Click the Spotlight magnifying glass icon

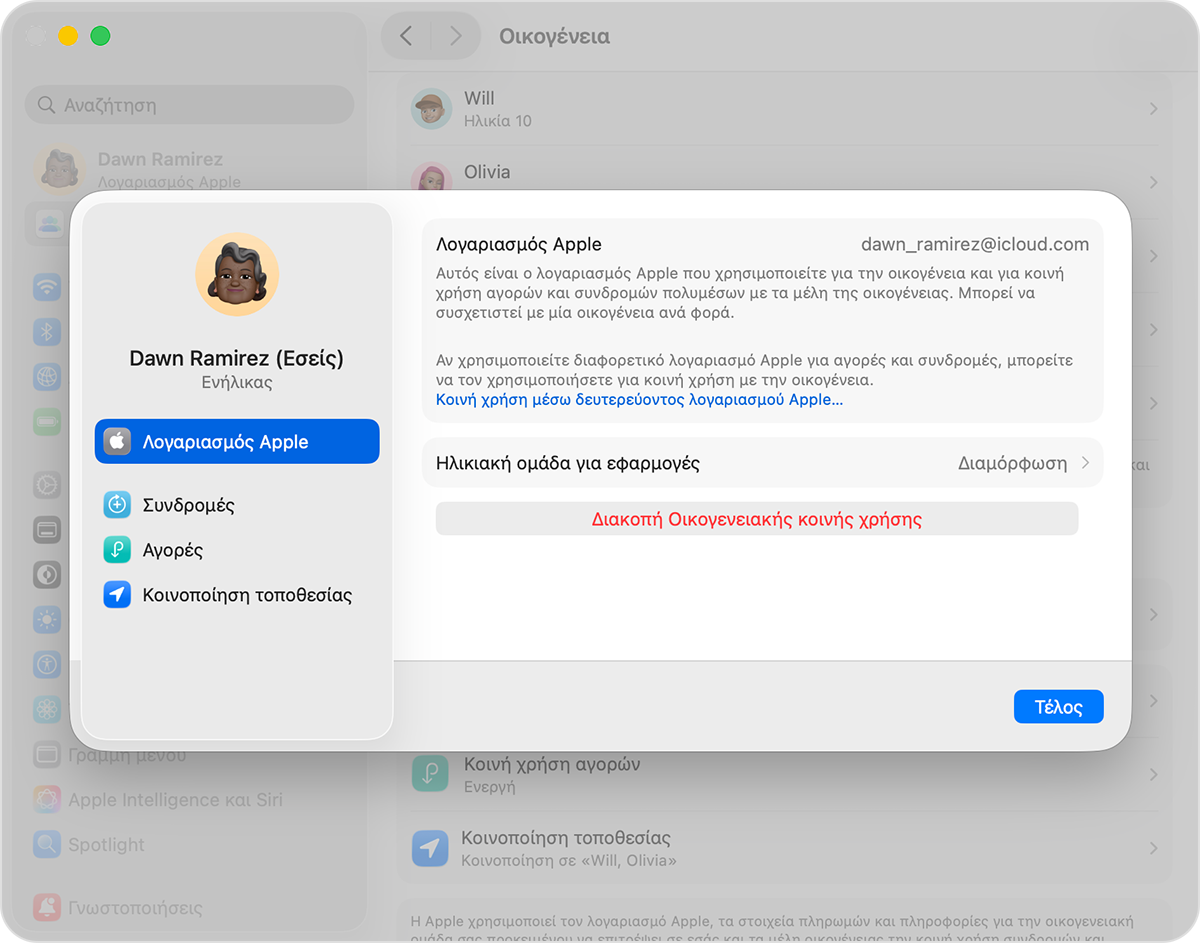(x=47, y=844)
